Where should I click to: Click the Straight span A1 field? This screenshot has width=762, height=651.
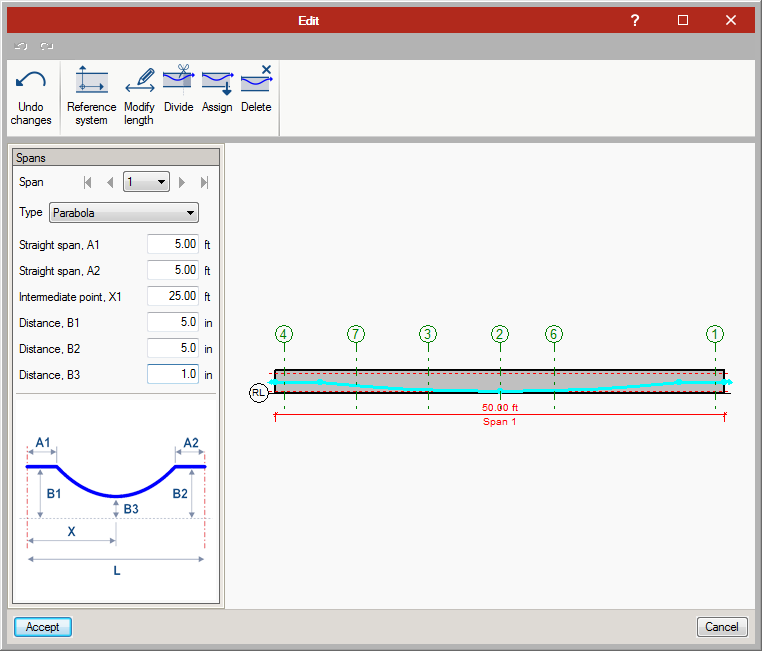point(174,244)
